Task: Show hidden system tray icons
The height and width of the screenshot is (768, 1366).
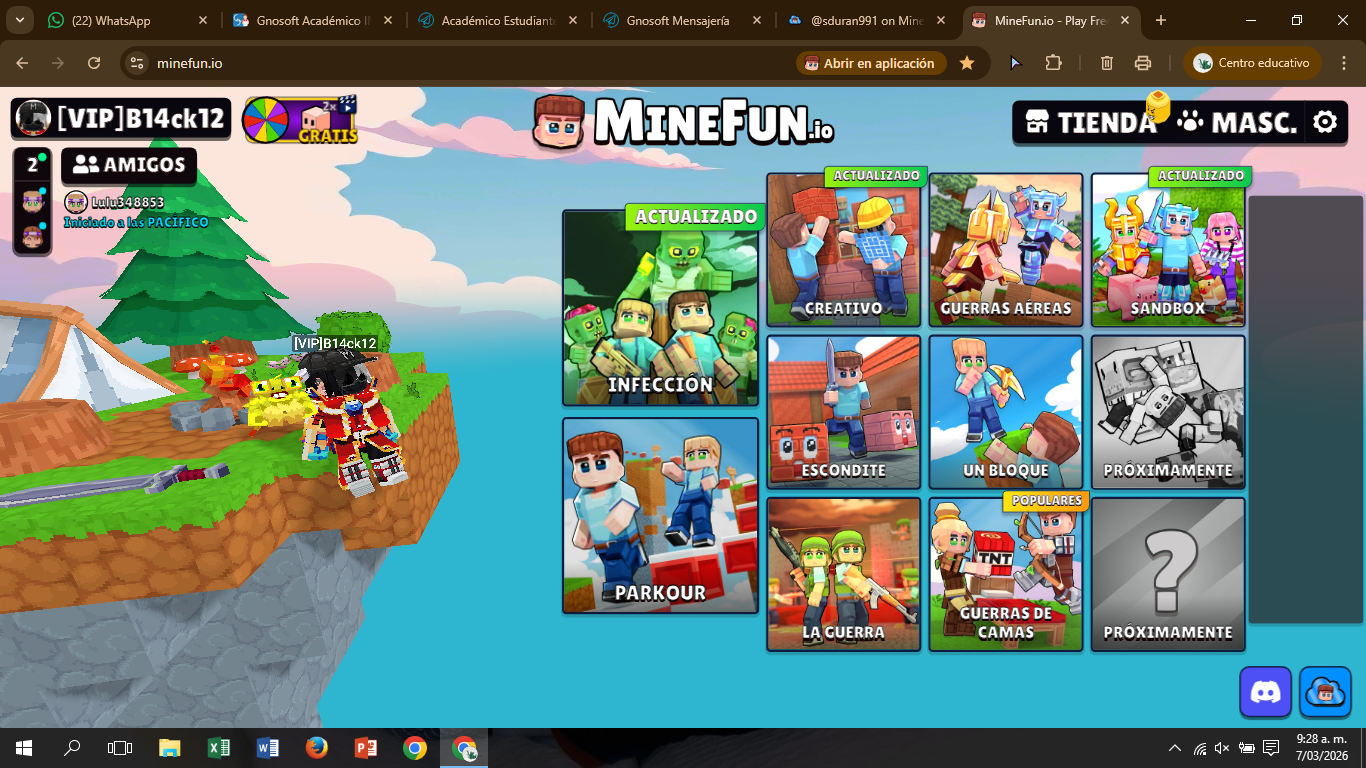Action: click(x=1175, y=748)
